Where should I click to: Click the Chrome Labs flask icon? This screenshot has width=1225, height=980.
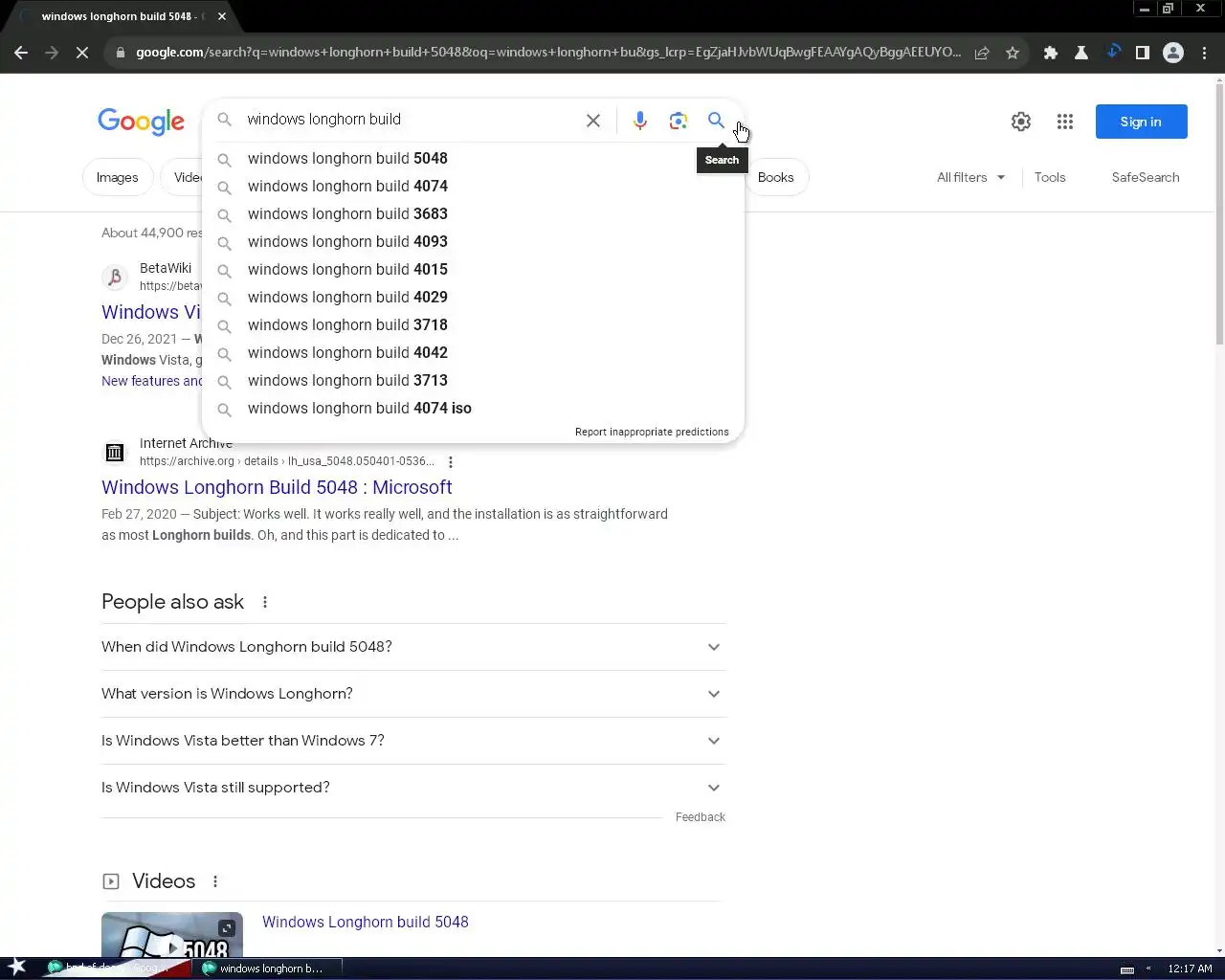pyautogui.click(x=1081, y=53)
